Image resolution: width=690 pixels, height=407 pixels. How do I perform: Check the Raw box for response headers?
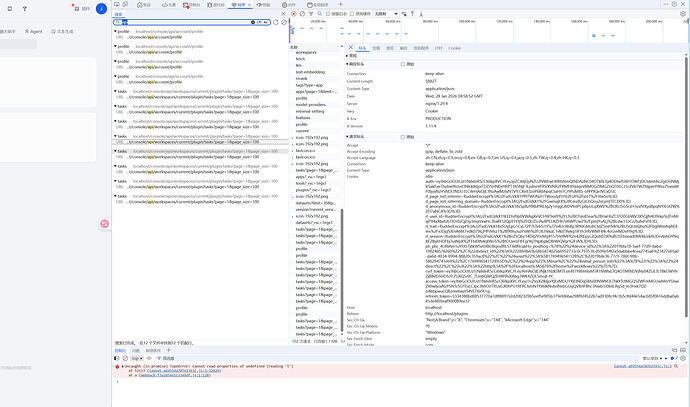[404, 63]
